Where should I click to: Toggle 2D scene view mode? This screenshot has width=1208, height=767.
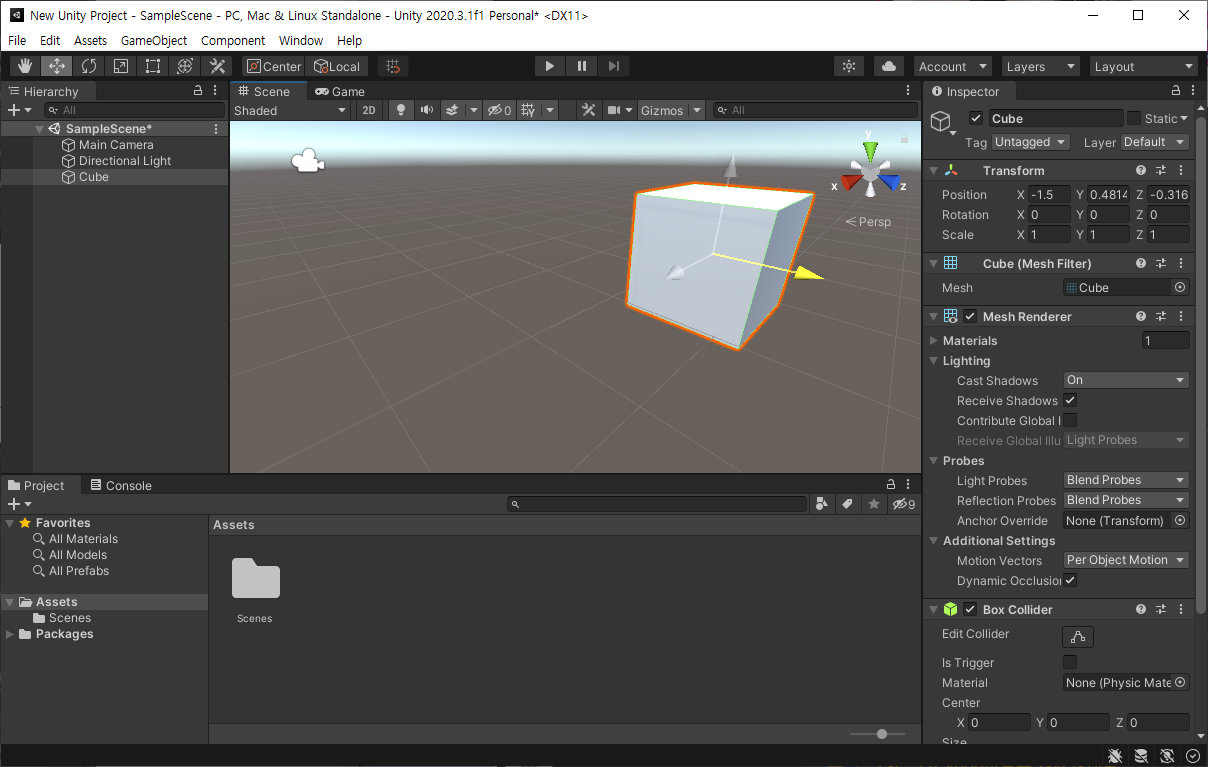pos(369,110)
